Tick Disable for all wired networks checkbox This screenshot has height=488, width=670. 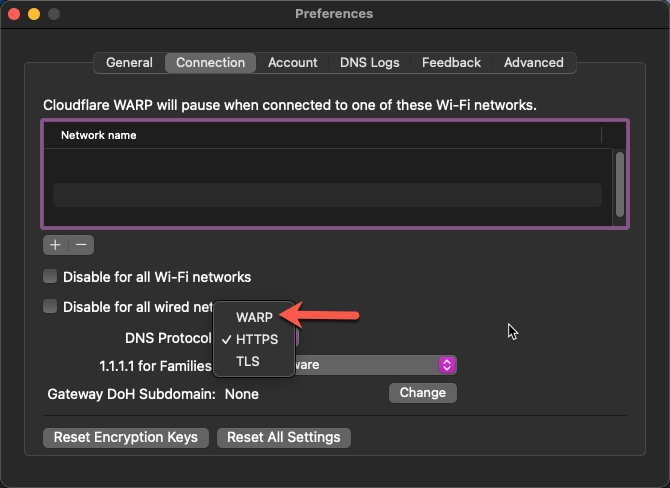point(50,306)
